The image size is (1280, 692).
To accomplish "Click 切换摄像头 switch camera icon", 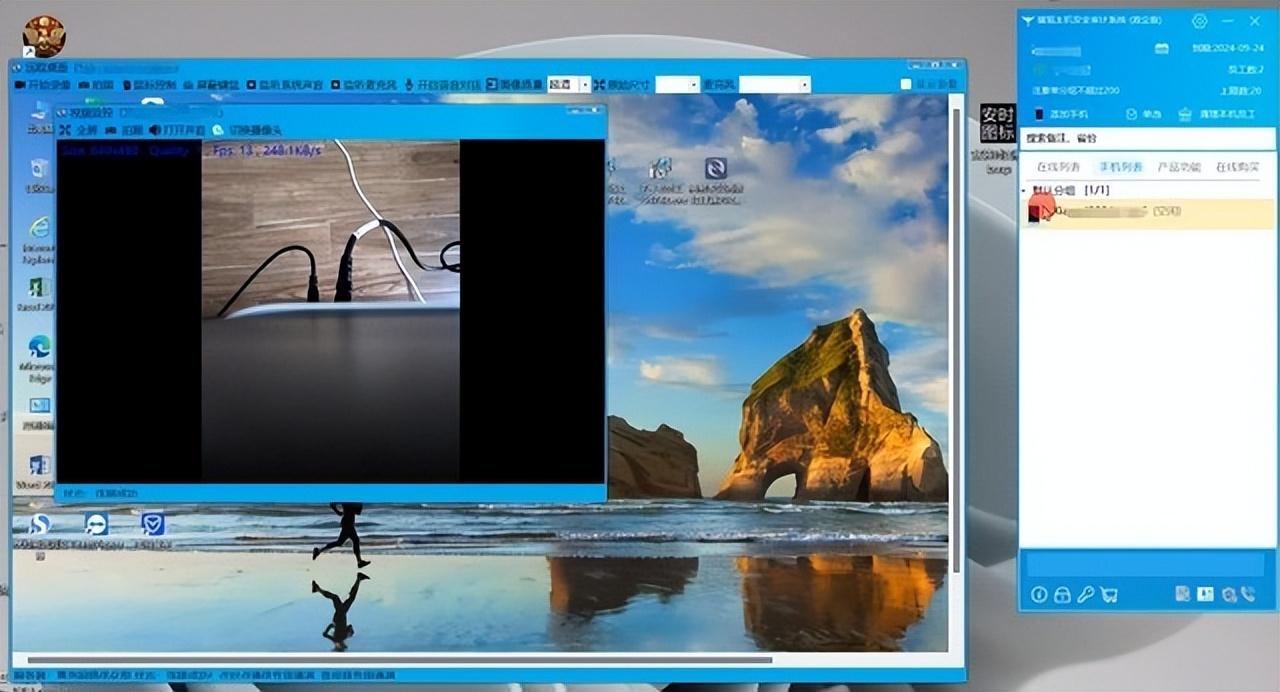I will [218, 130].
